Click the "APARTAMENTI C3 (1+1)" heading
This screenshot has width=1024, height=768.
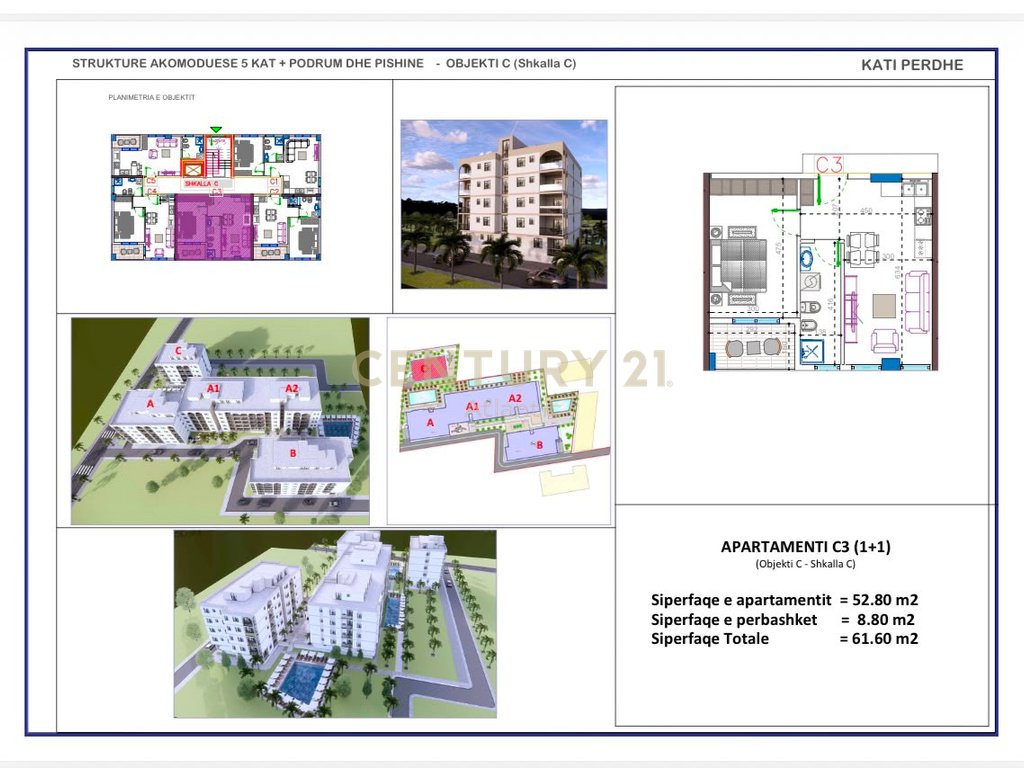pyautogui.click(x=805, y=547)
